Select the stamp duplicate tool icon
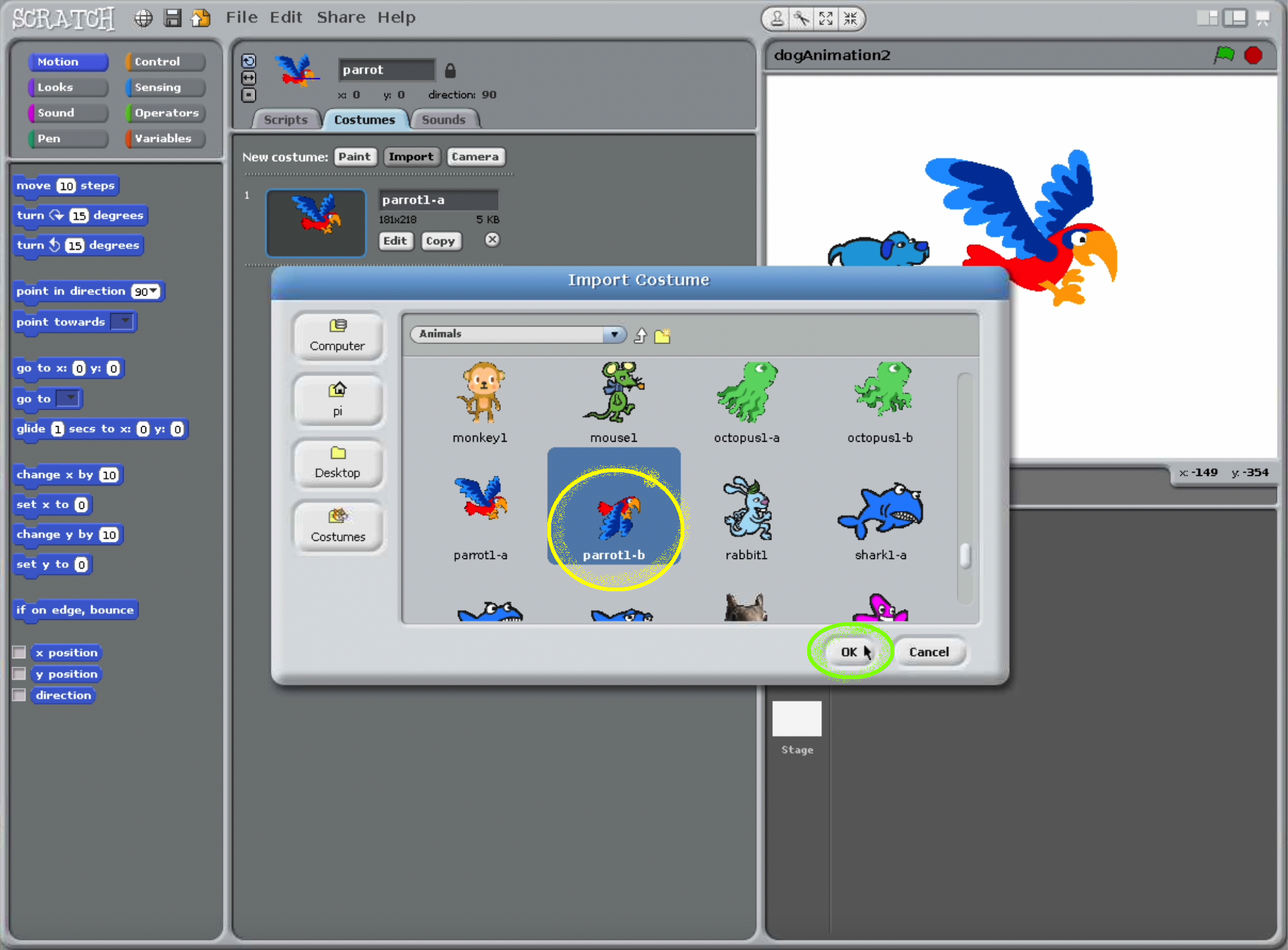Screen dimensions: 1288x950 pyautogui.click(x=777, y=19)
